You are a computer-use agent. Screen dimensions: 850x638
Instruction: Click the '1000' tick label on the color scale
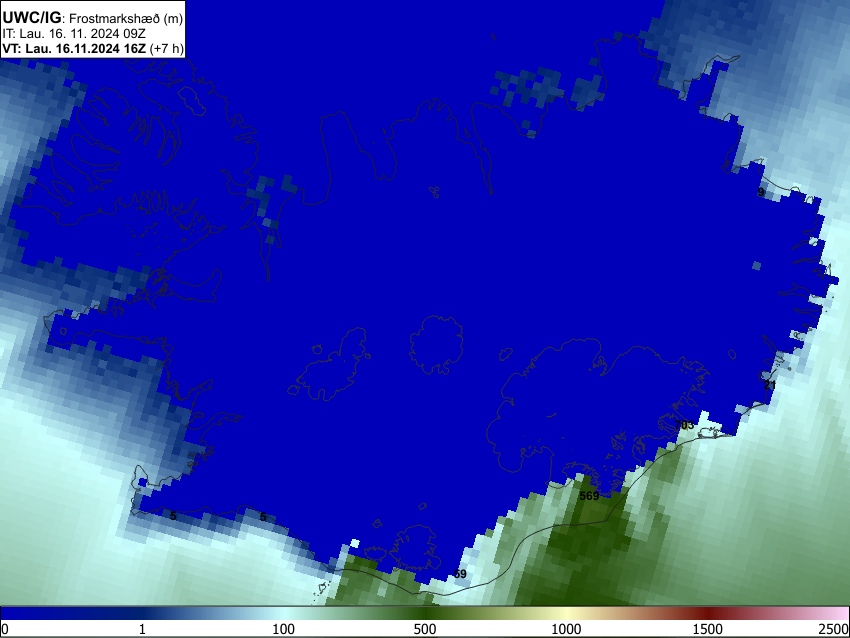[566, 629]
